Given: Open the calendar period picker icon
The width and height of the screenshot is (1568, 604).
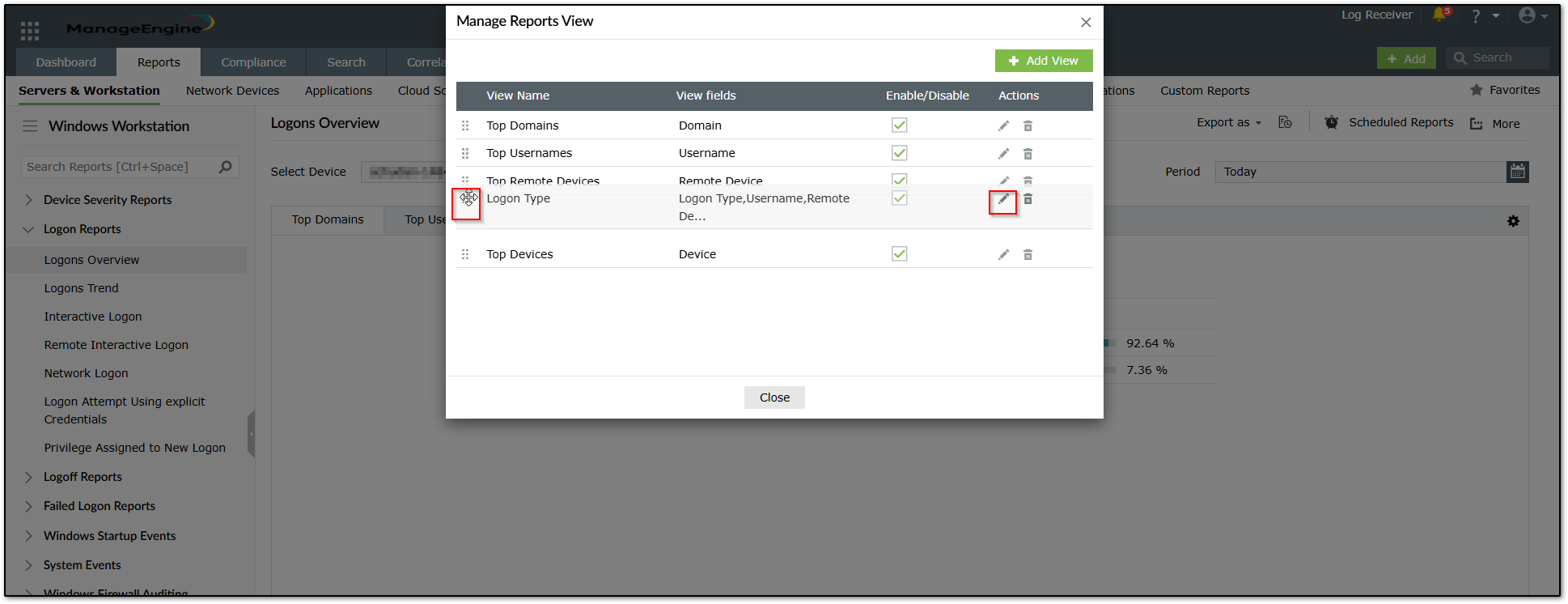Looking at the screenshot, I should pyautogui.click(x=1518, y=172).
